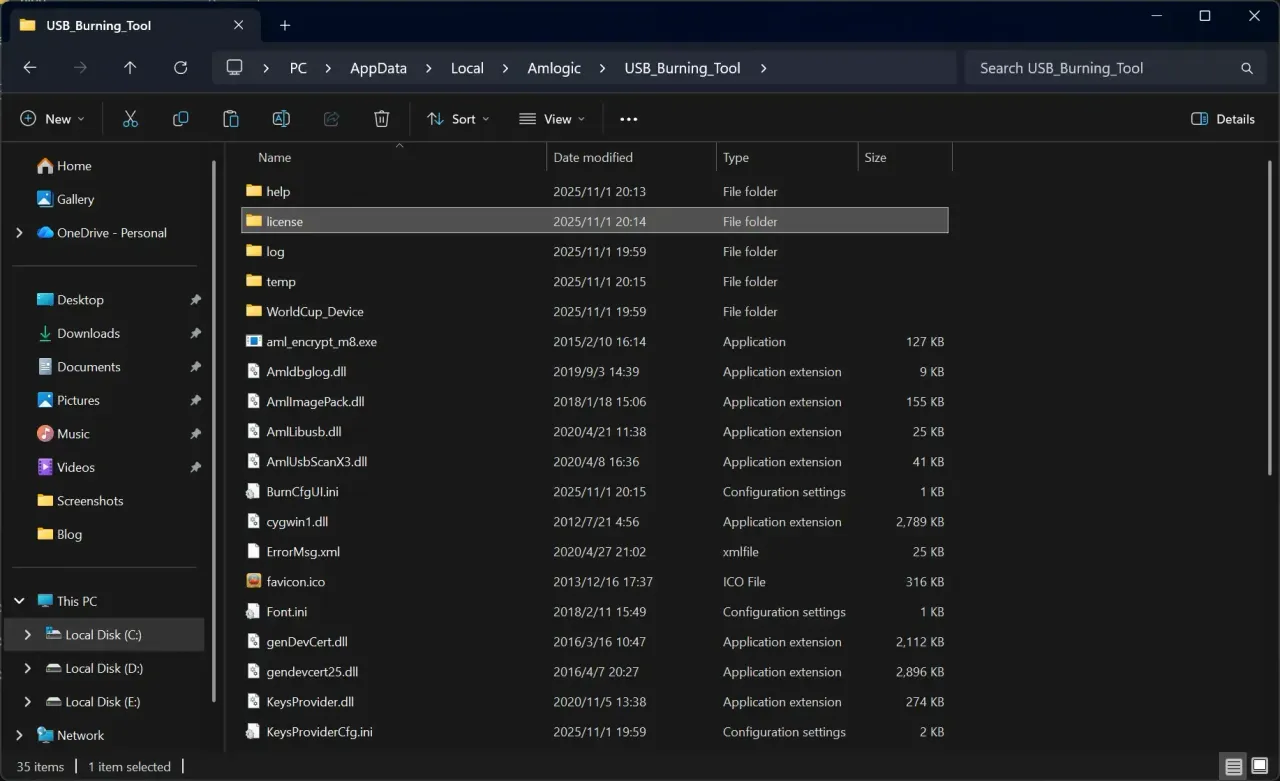Expand the Network tree node
This screenshot has width=1280, height=781.
pos(19,735)
